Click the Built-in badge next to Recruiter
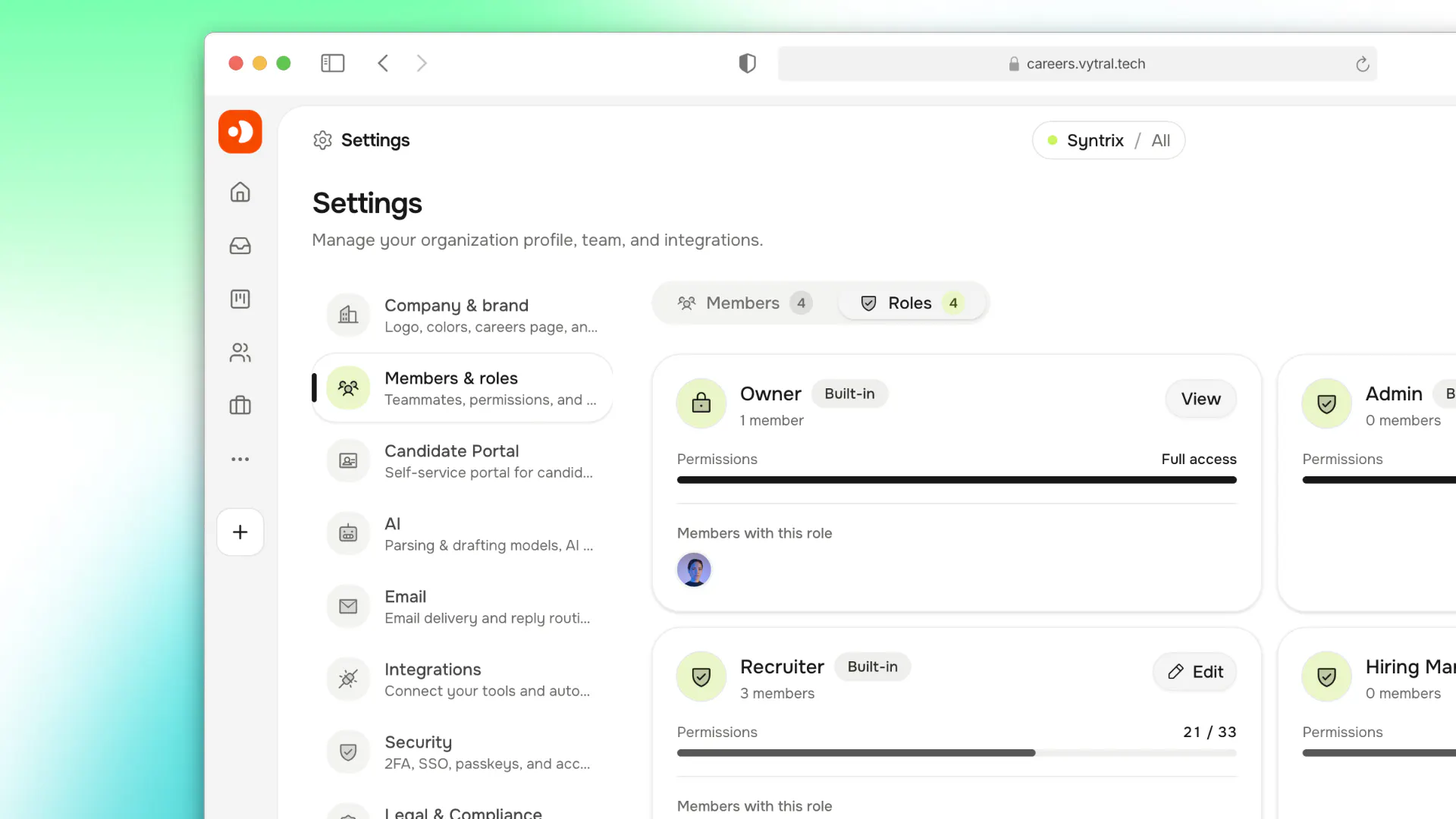This screenshot has width=1456, height=819. (x=873, y=667)
